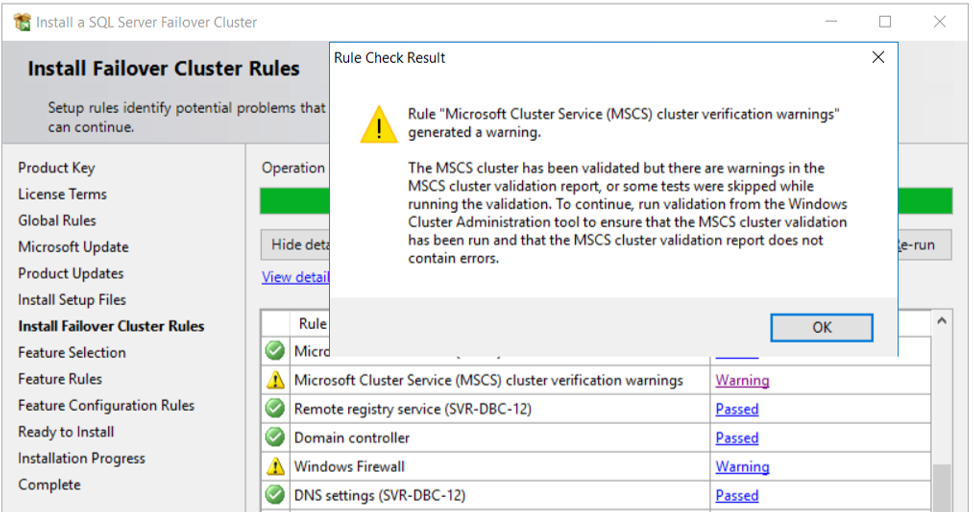Click the Rule column header

point(312,323)
